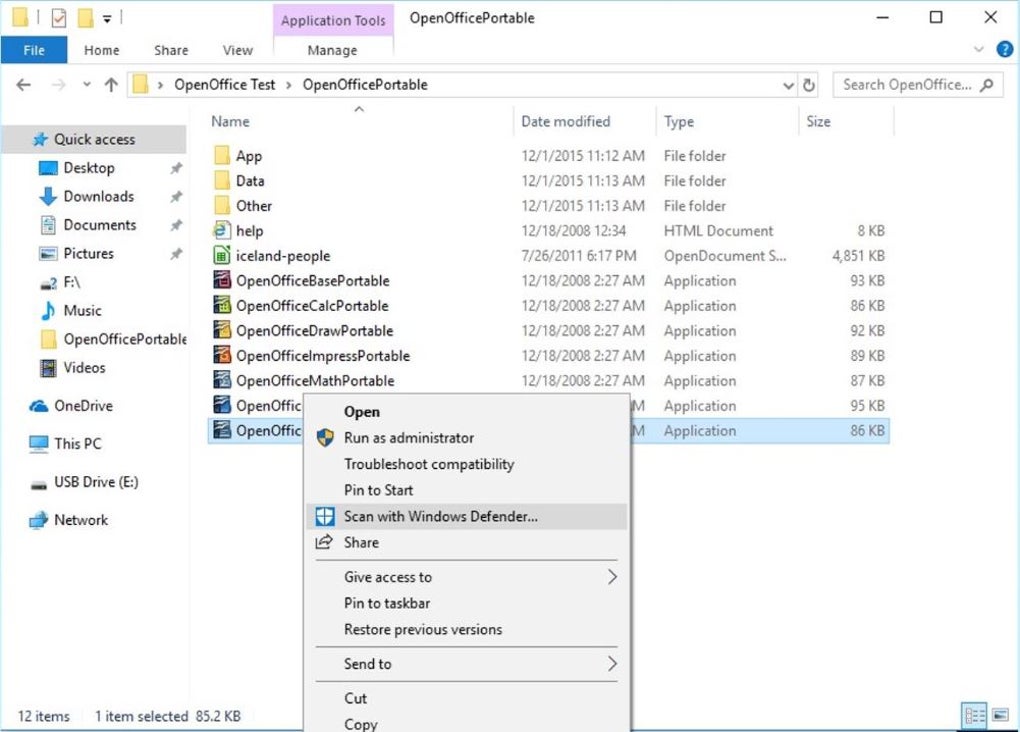1020x732 pixels.
Task: Open the Manage tab under Application Tools
Action: [332, 50]
